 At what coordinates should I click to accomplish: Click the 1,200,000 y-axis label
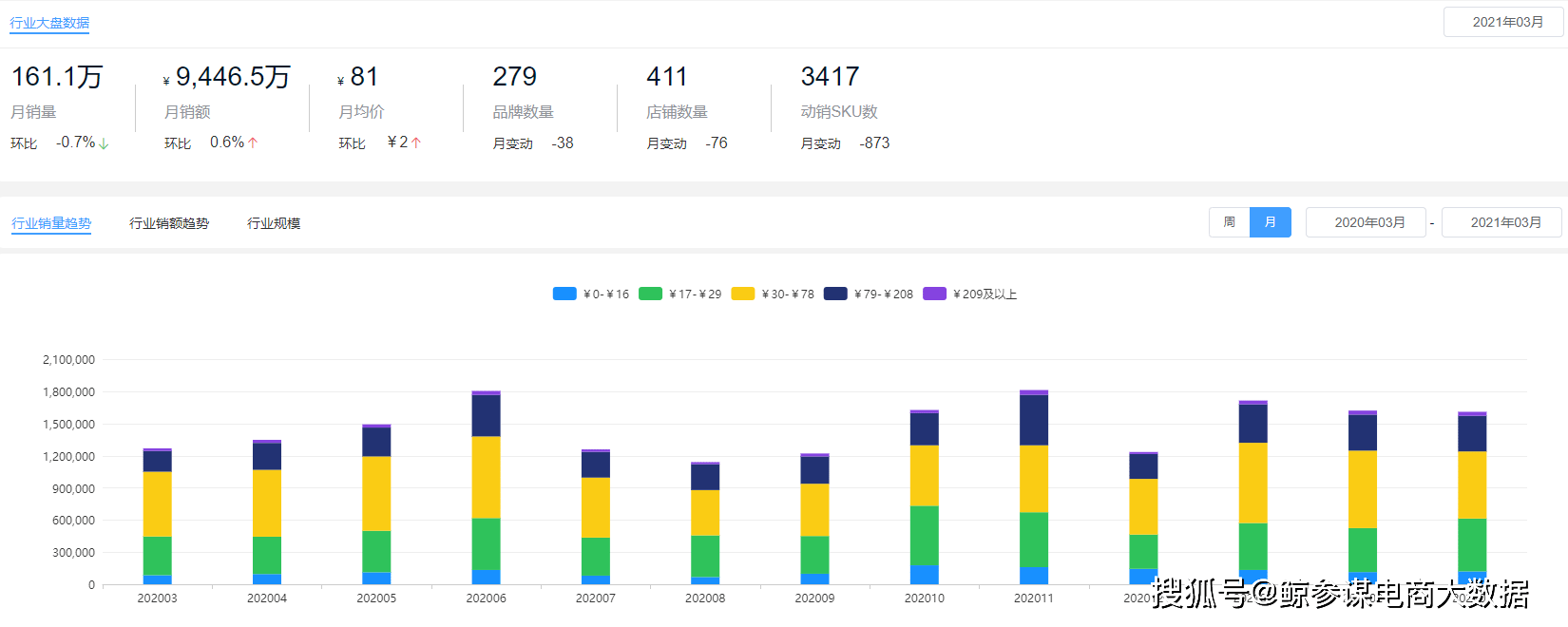point(68,456)
